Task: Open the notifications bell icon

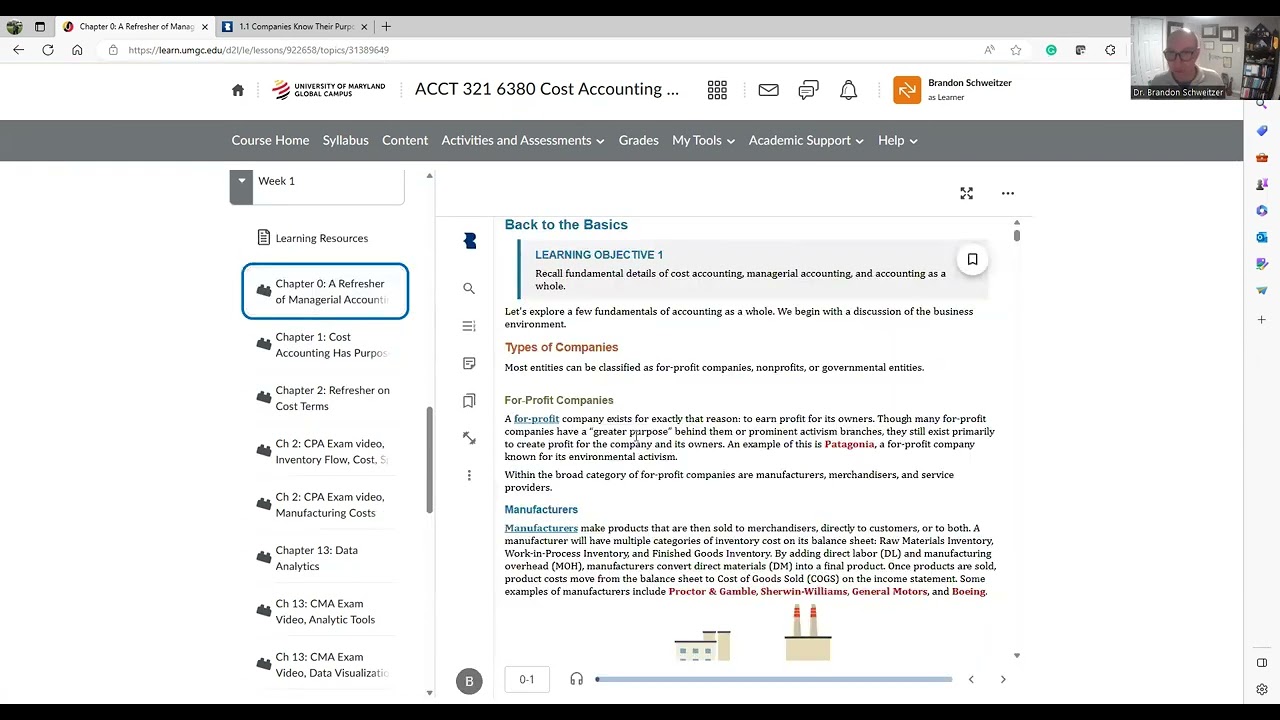Action: pyautogui.click(x=848, y=90)
